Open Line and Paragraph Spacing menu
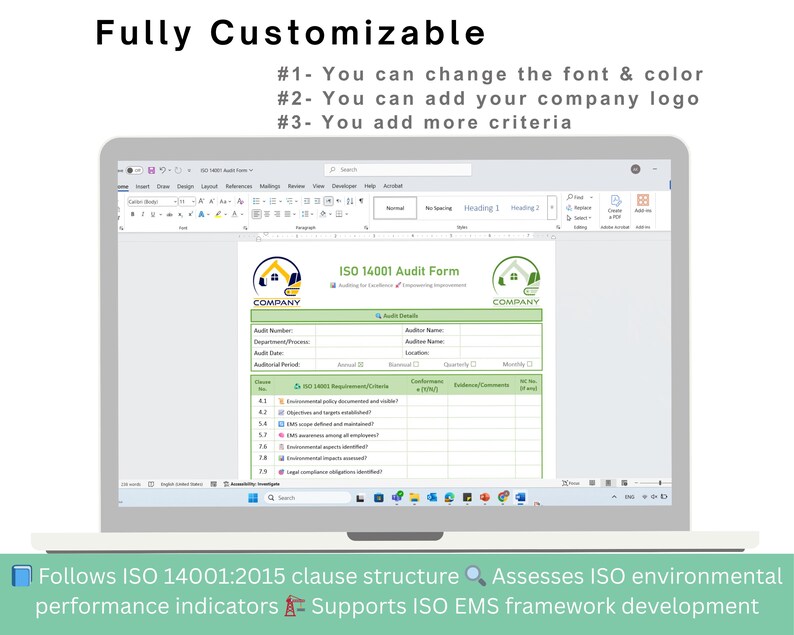794x635 pixels. 305,214
